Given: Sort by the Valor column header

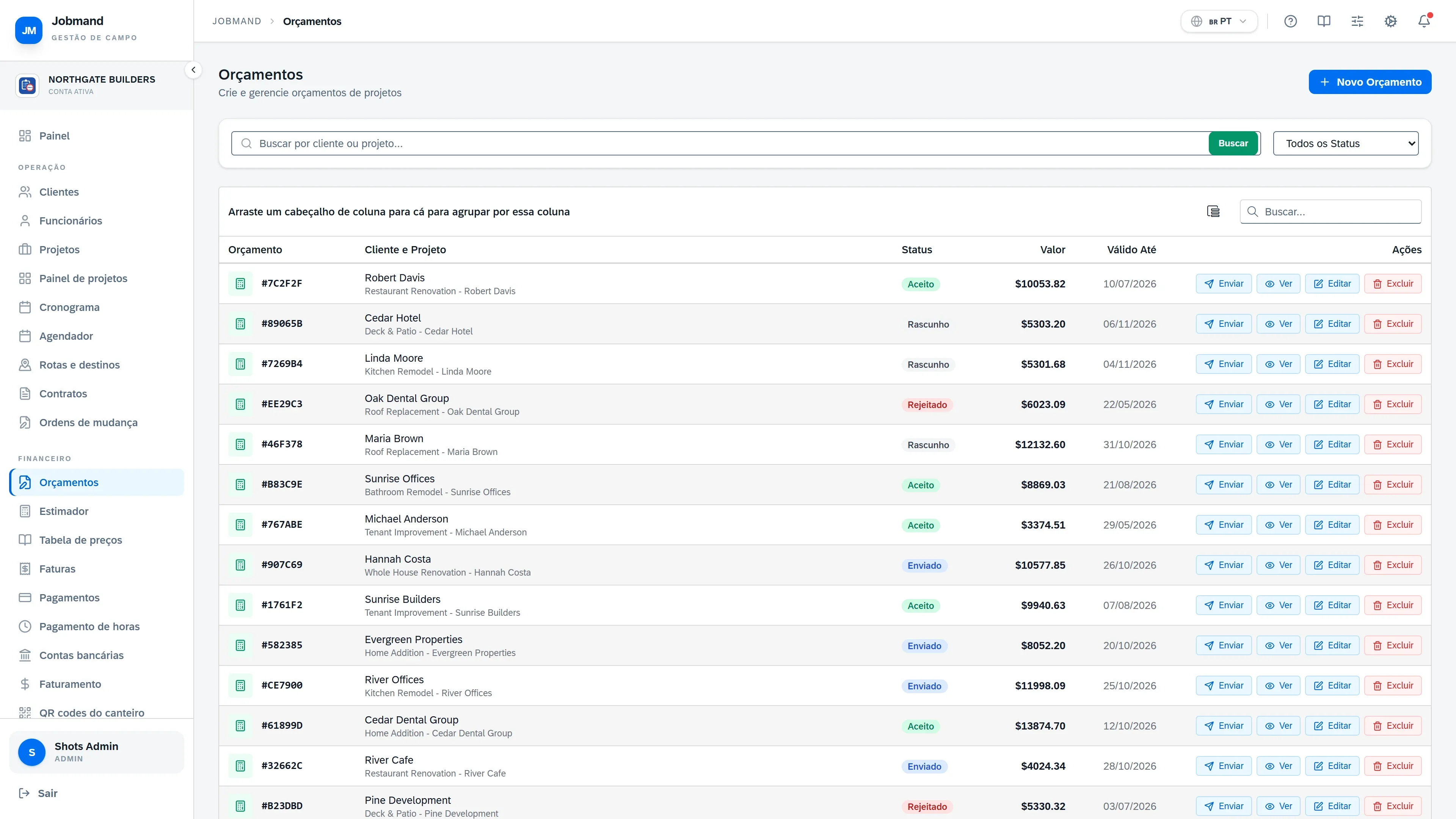Looking at the screenshot, I should (x=1053, y=250).
